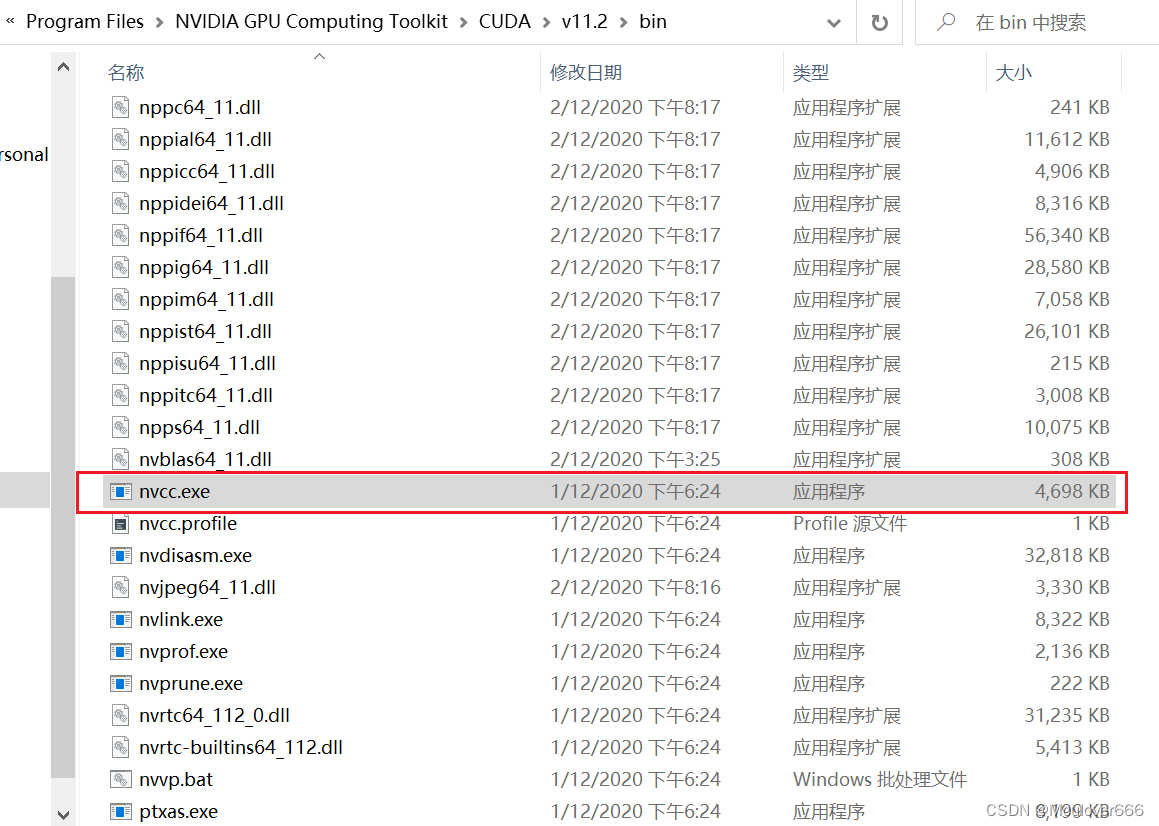Expand the arrow after CUDA breadcrumb
This screenshot has height=826, width=1159.
546,23
